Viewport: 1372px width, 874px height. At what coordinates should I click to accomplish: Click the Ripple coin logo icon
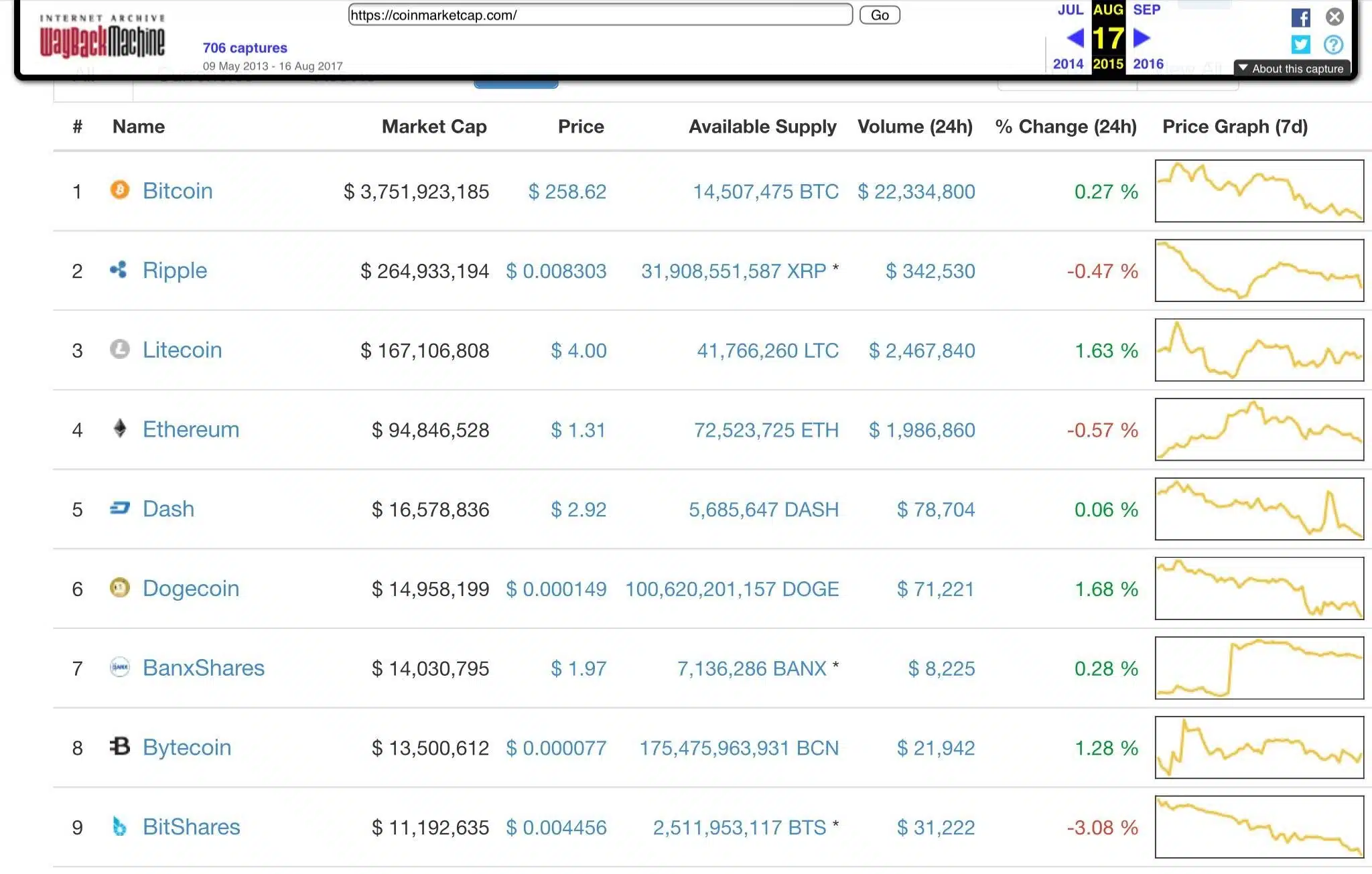(x=119, y=271)
